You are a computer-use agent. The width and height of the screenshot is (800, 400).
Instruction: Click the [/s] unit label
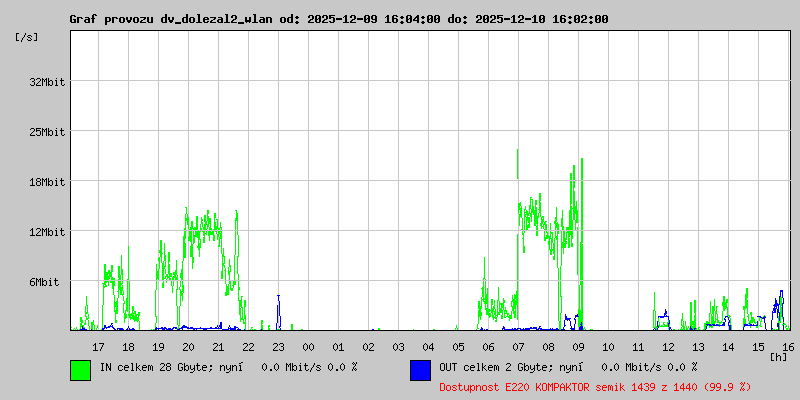coord(27,37)
